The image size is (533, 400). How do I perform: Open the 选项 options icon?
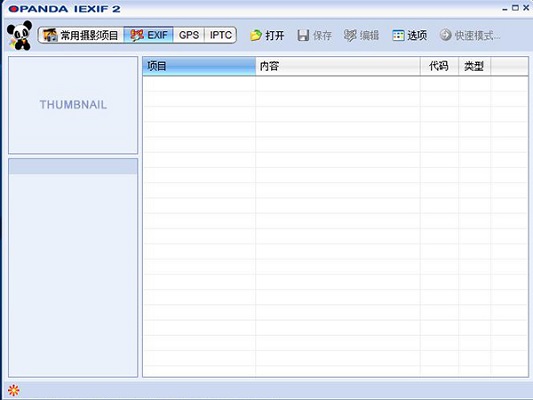point(398,35)
